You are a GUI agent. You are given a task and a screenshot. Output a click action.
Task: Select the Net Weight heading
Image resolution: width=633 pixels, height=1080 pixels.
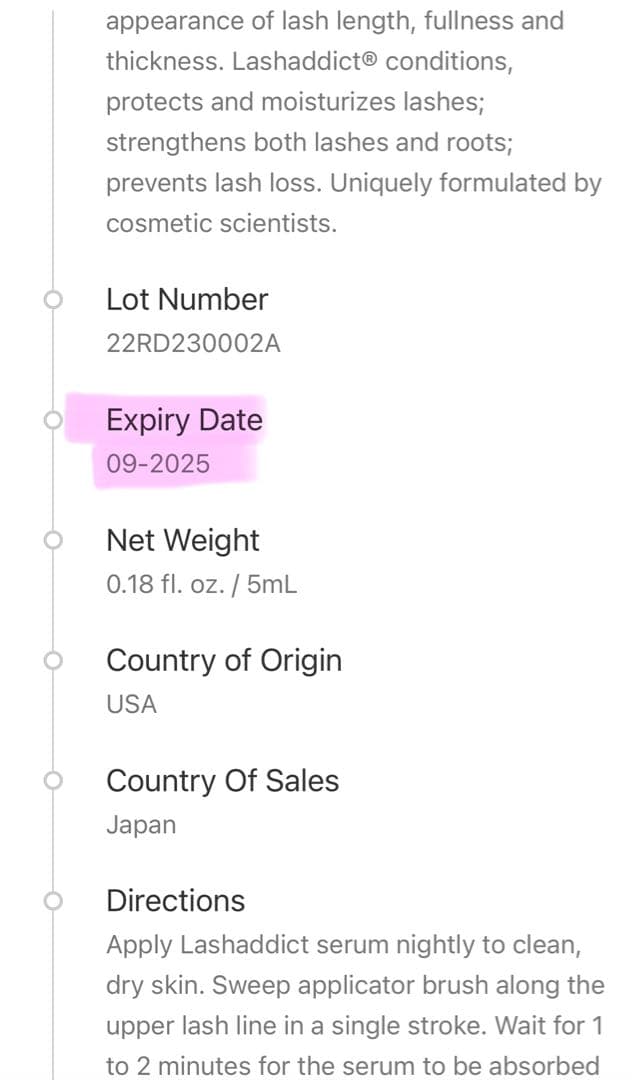click(182, 540)
